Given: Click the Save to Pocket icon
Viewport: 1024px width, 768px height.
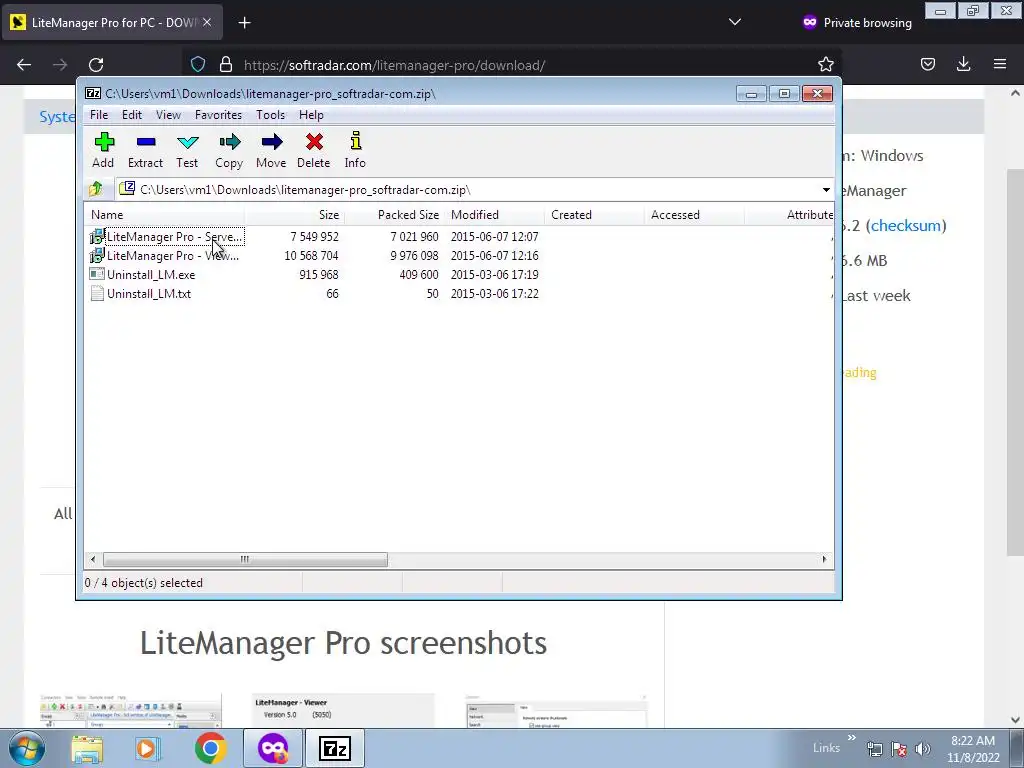Looking at the screenshot, I should pos(928,65).
